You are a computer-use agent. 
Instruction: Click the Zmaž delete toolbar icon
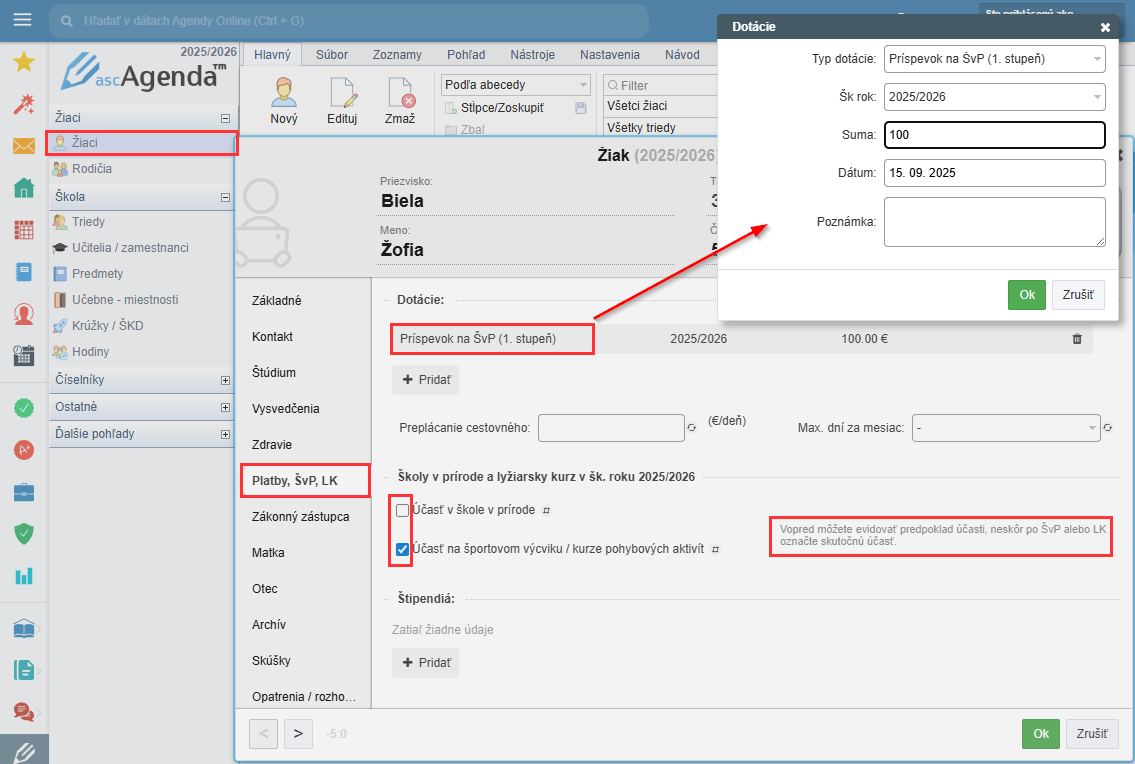pos(400,101)
